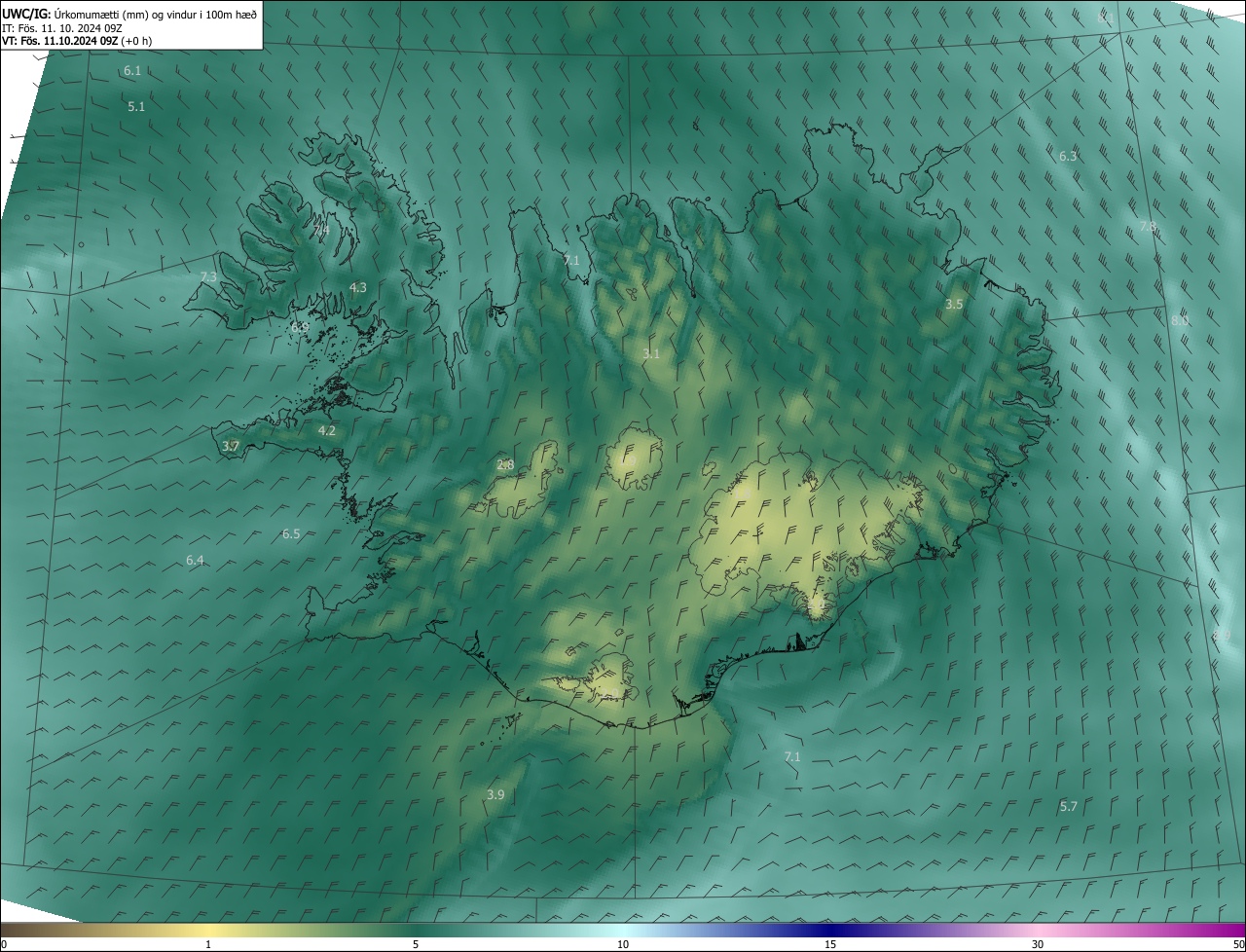Click the color scale tick labeled 10
Screen dimensions: 1246x952
click(623, 944)
